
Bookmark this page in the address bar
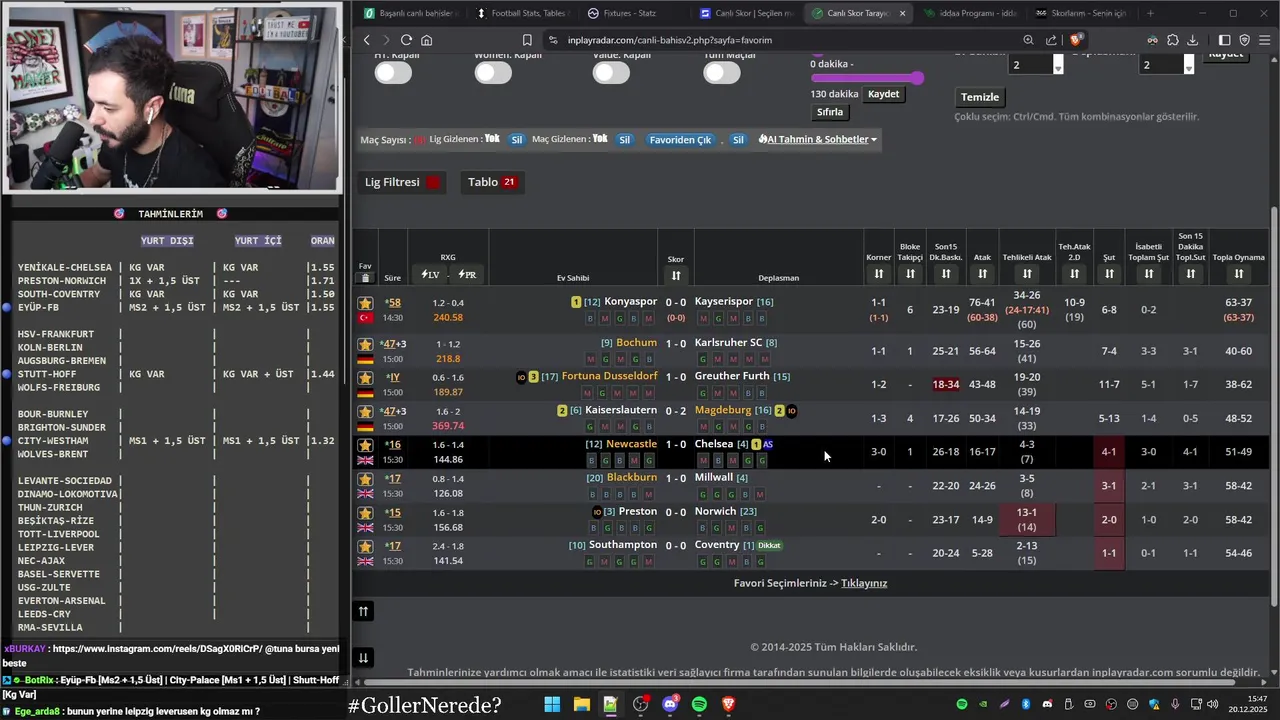click(527, 40)
